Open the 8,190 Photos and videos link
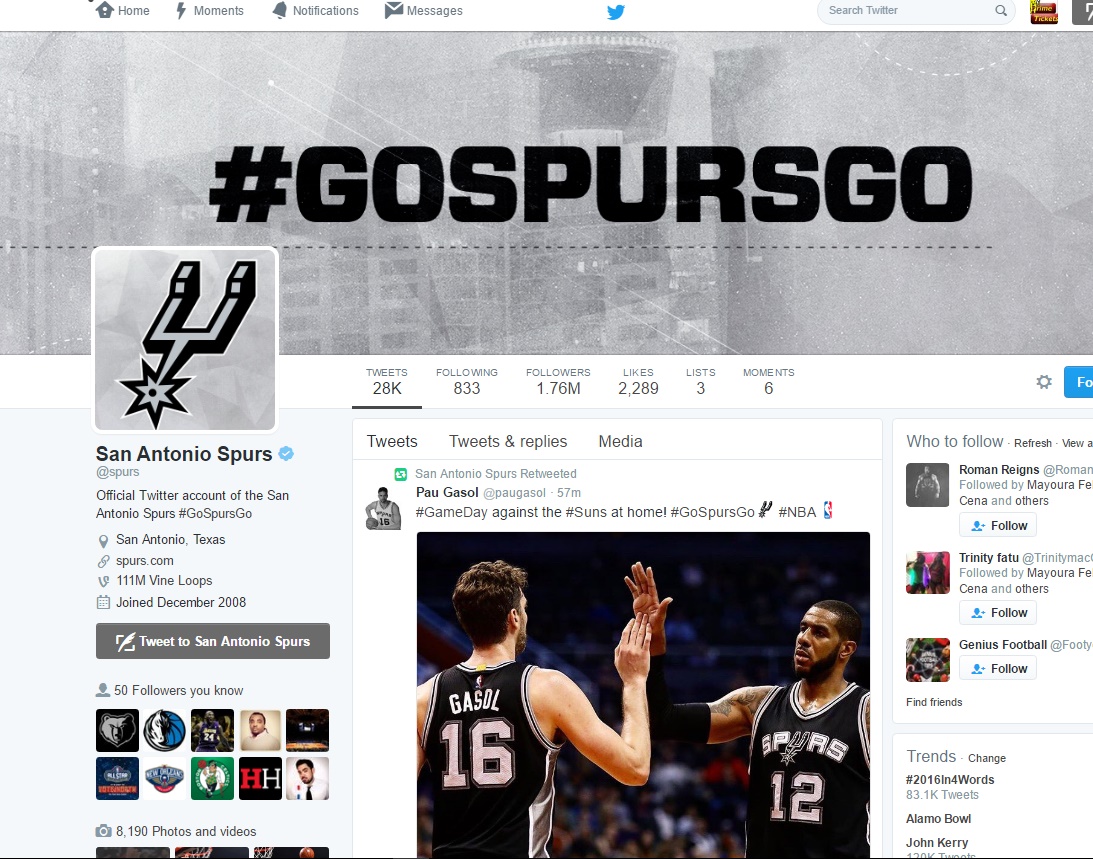Screen dimensions: 1093x859 click(186, 831)
